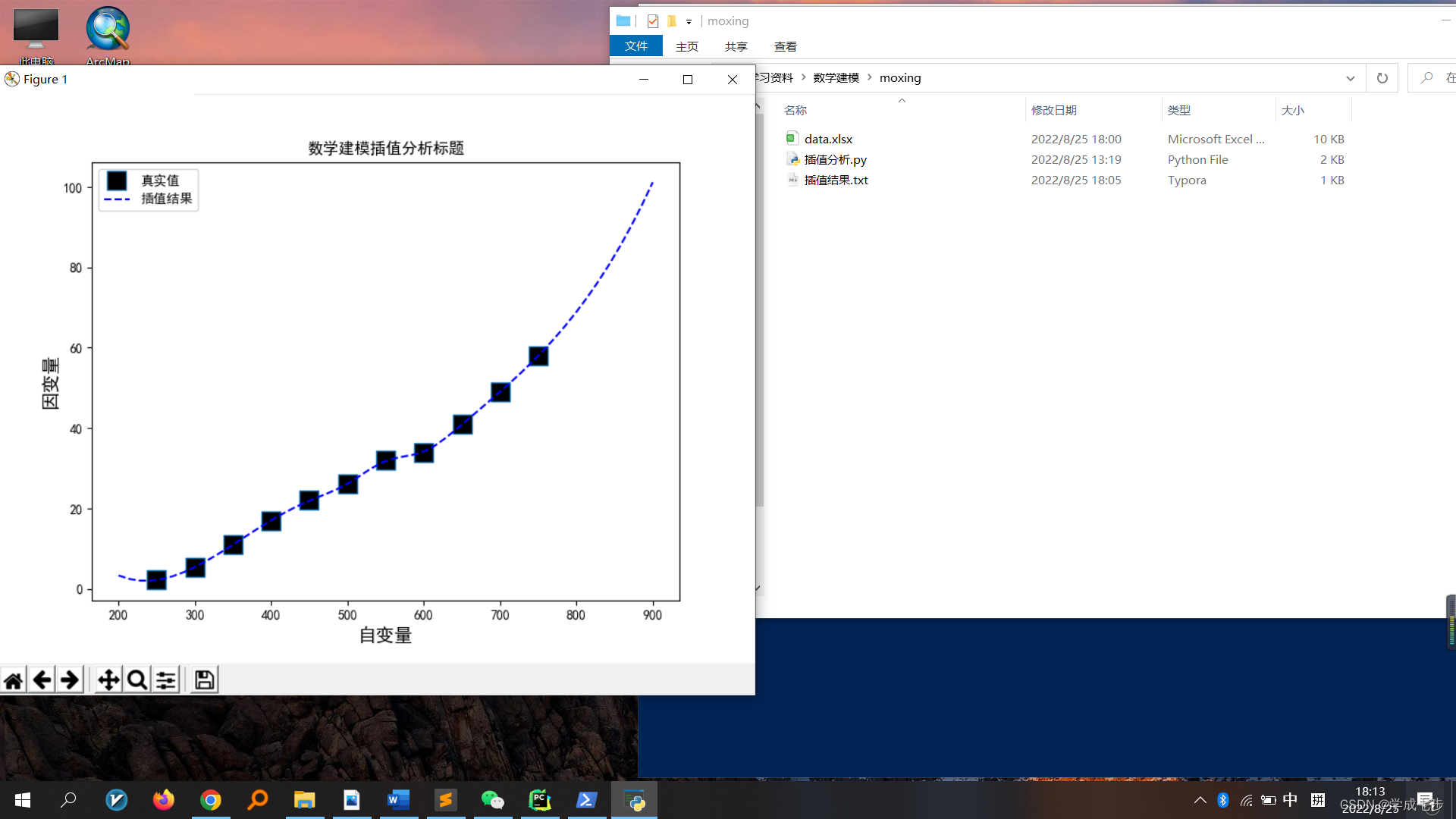Click the quick access toolbar dropdown arrow
The width and height of the screenshot is (1456, 819).
(x=689, y=21)
